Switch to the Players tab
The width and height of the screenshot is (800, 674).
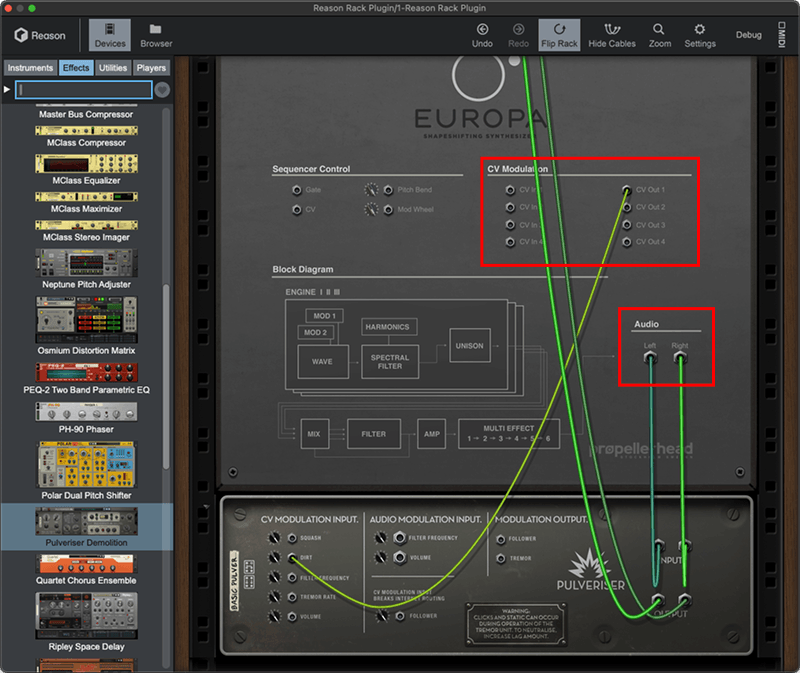click(151, 68)
